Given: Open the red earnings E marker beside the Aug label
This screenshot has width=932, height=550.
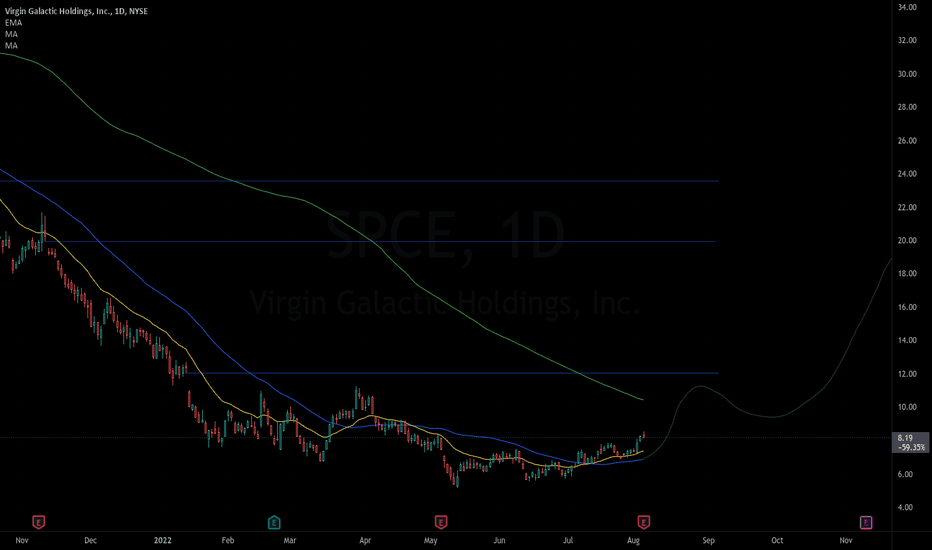Looking at the screenshot, I should (x=643, y=523).
